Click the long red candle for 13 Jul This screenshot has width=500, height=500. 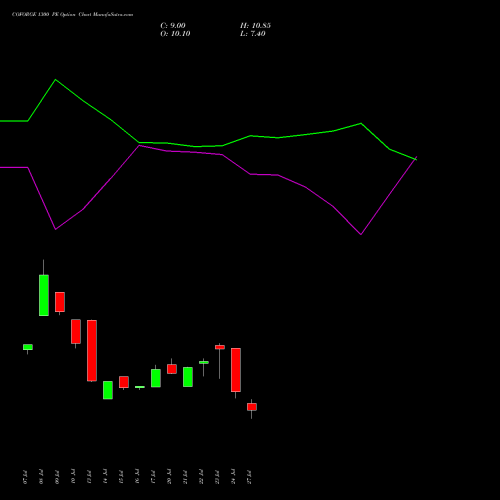coord(92,350)
